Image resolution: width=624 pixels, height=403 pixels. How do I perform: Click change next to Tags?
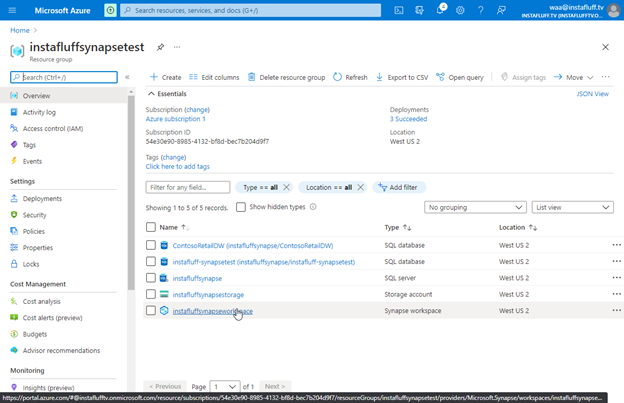[173, 158]
